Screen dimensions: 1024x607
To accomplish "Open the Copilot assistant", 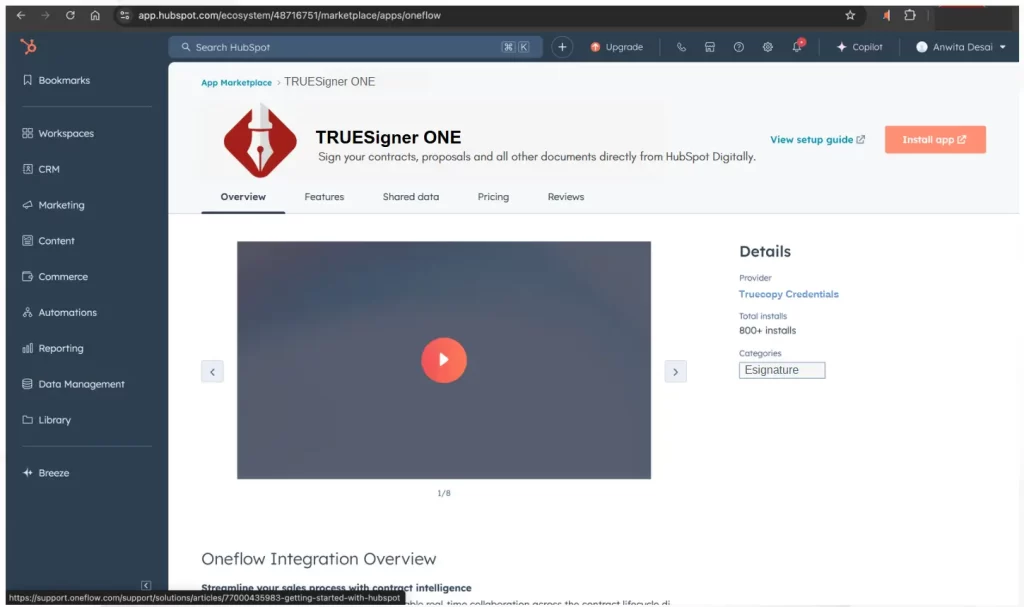I will coord(859,47).
